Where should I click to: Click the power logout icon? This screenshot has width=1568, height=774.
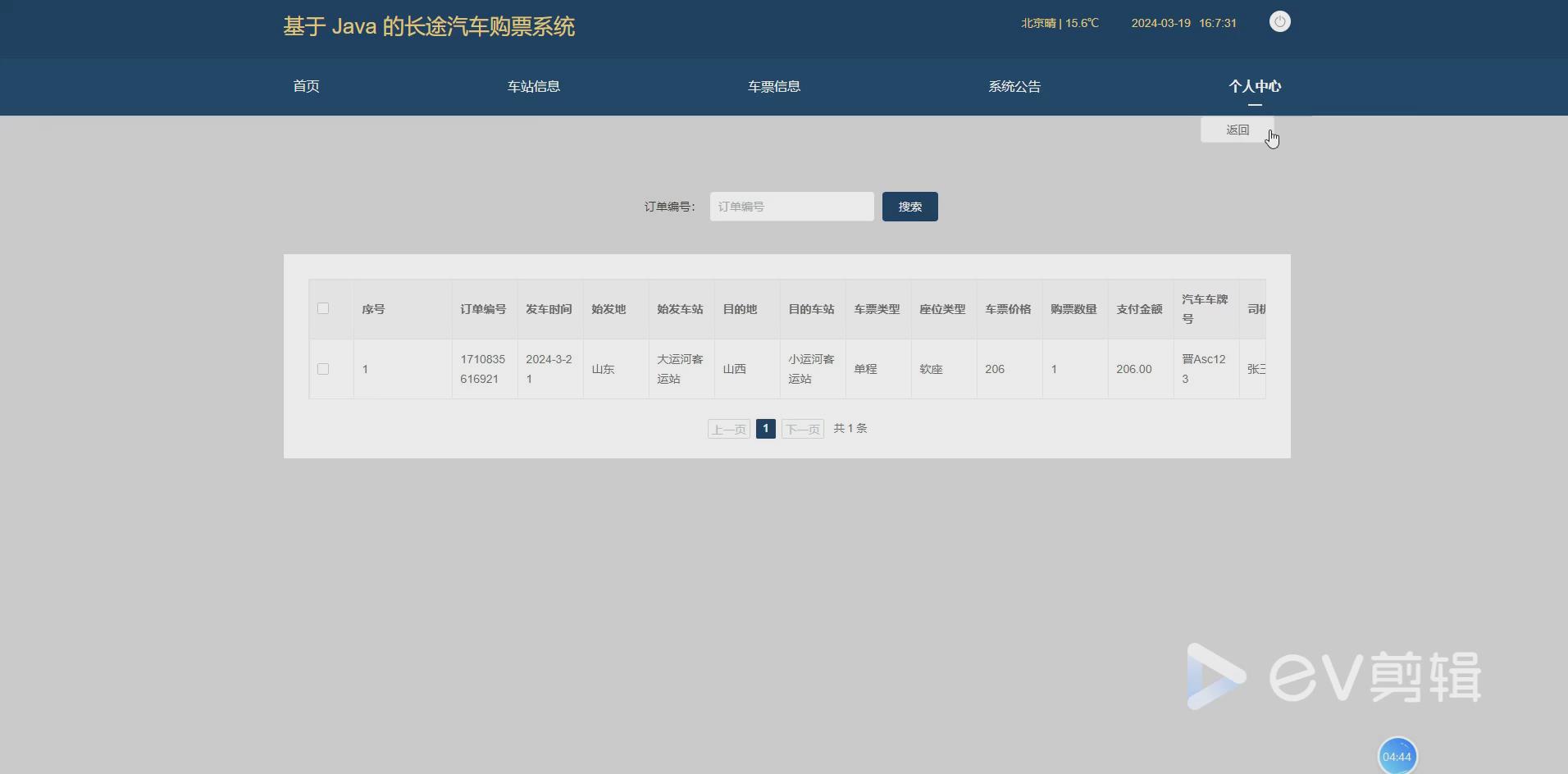[x=1279, y=21]
